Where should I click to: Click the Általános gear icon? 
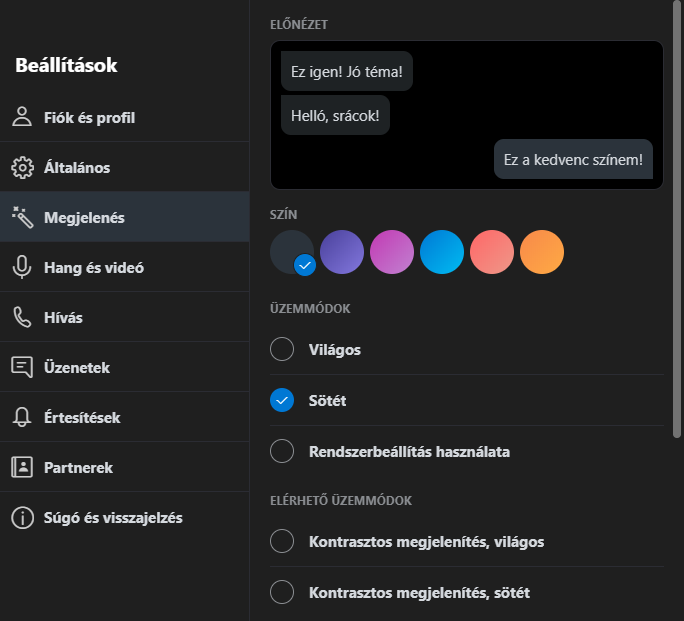coord(22,167)
